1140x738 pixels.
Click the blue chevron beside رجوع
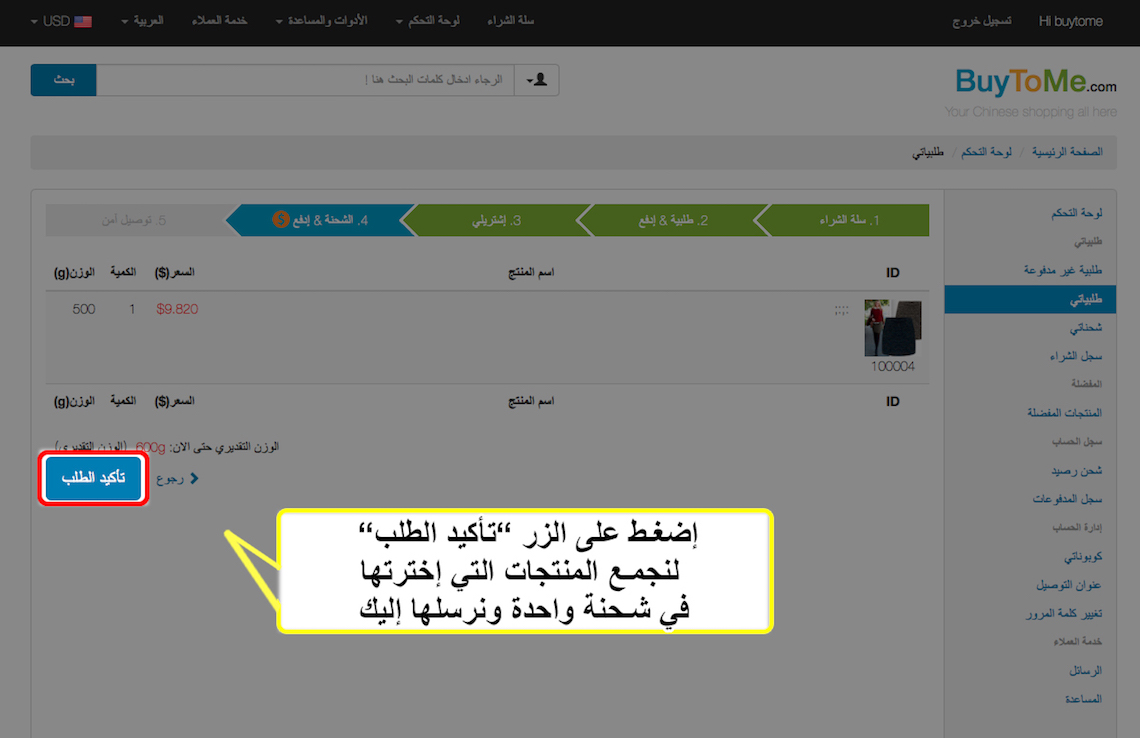tap(194, 479)
